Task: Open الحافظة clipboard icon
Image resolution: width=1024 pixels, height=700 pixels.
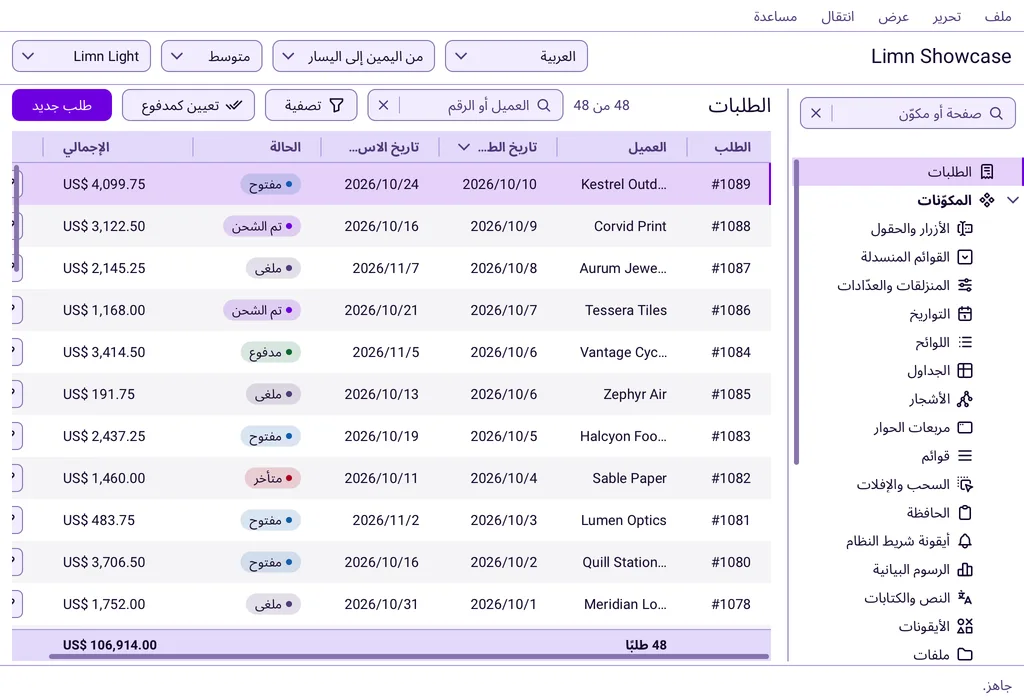Action: (x=965, y=513)
